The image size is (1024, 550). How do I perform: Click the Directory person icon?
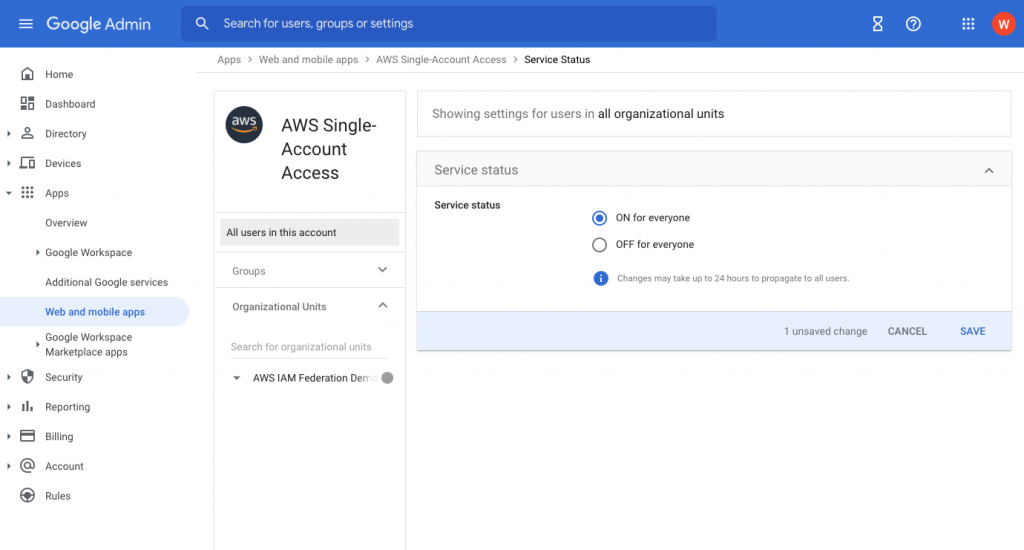point(27,133)
